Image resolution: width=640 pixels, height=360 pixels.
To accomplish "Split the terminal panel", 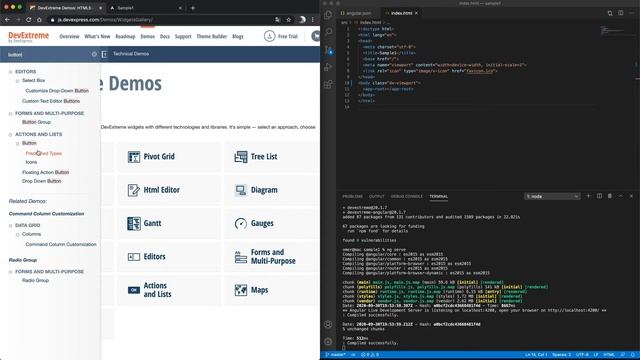I will 599,196.
